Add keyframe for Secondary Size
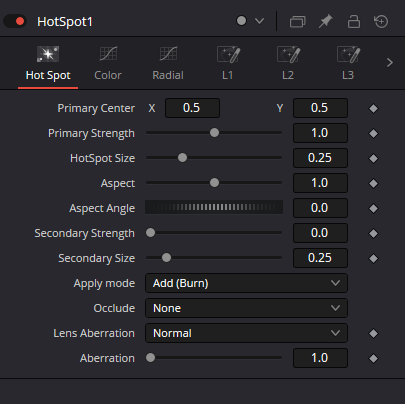Screen dimensions: 405x404 point(373,258)
